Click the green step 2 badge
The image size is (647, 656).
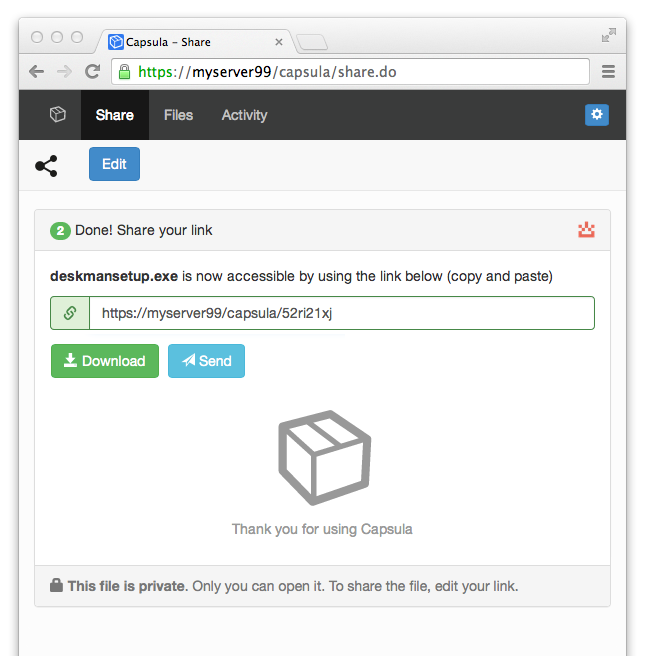[60, 231]
